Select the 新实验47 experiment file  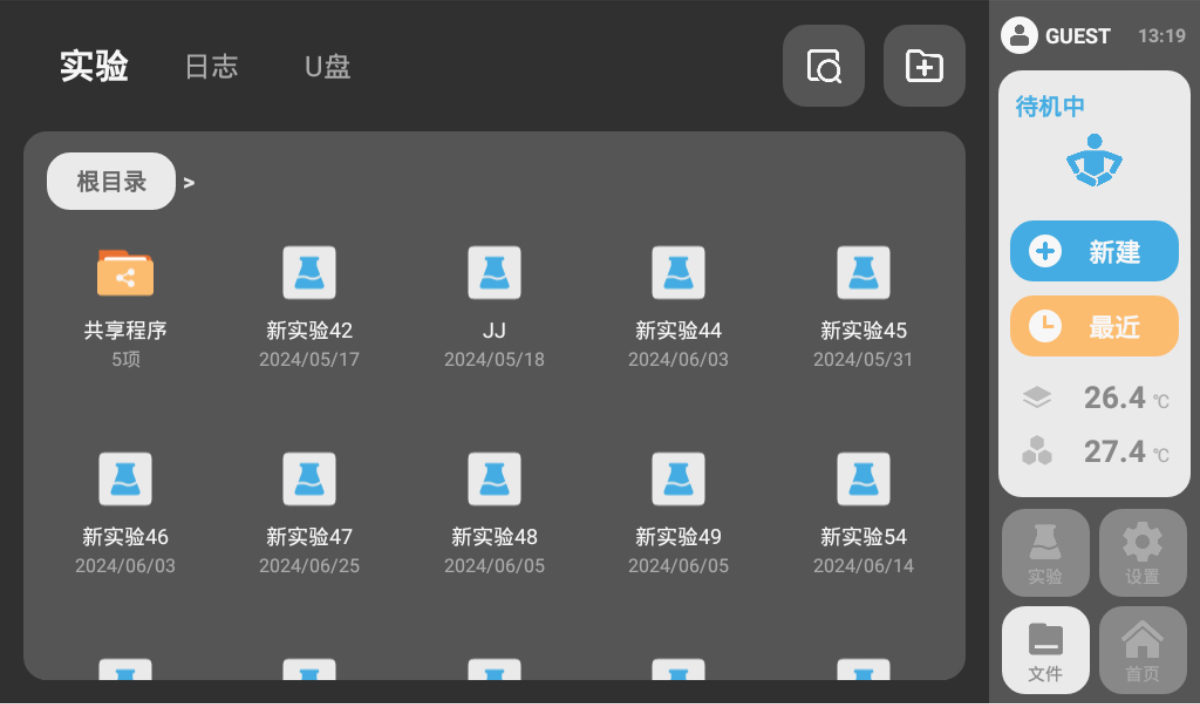point(309,479)
